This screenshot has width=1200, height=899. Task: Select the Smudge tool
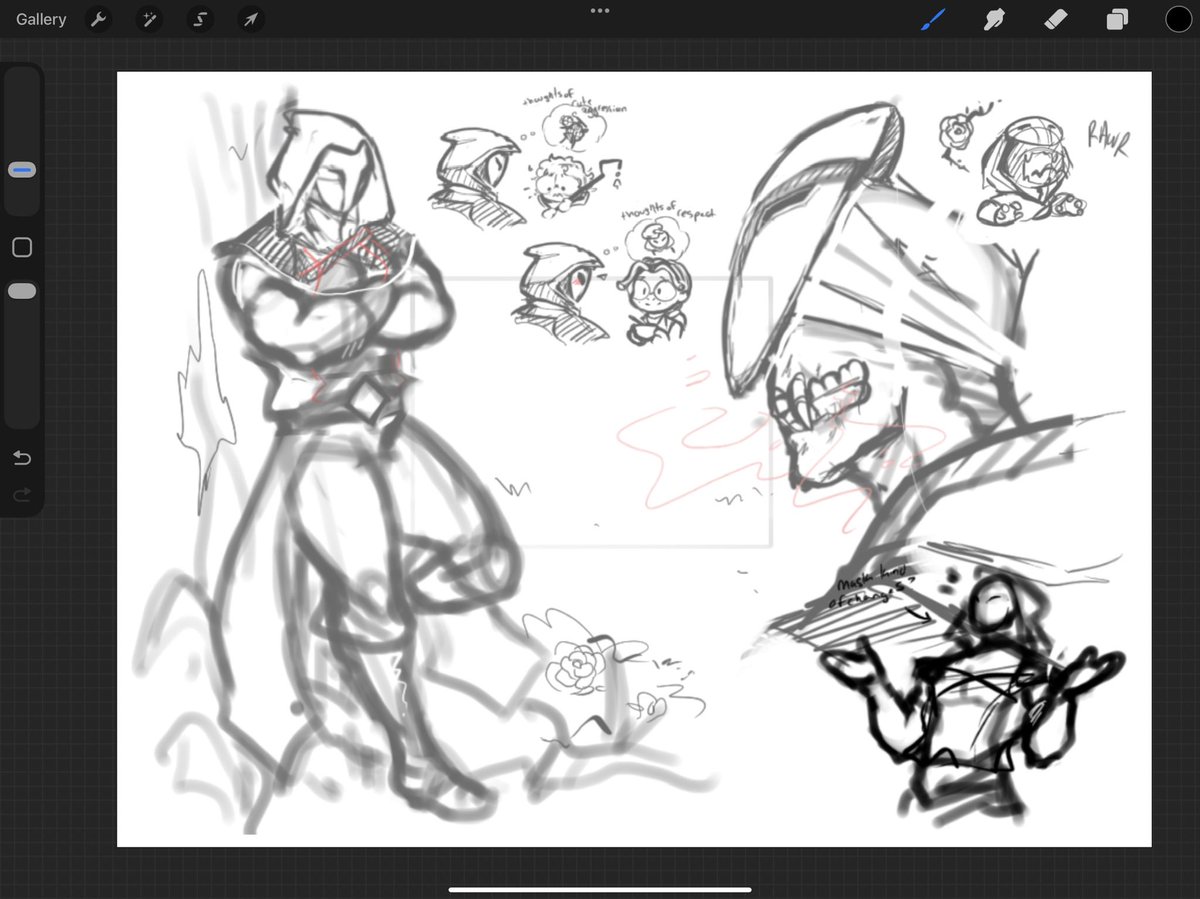[x=994, y=19]
